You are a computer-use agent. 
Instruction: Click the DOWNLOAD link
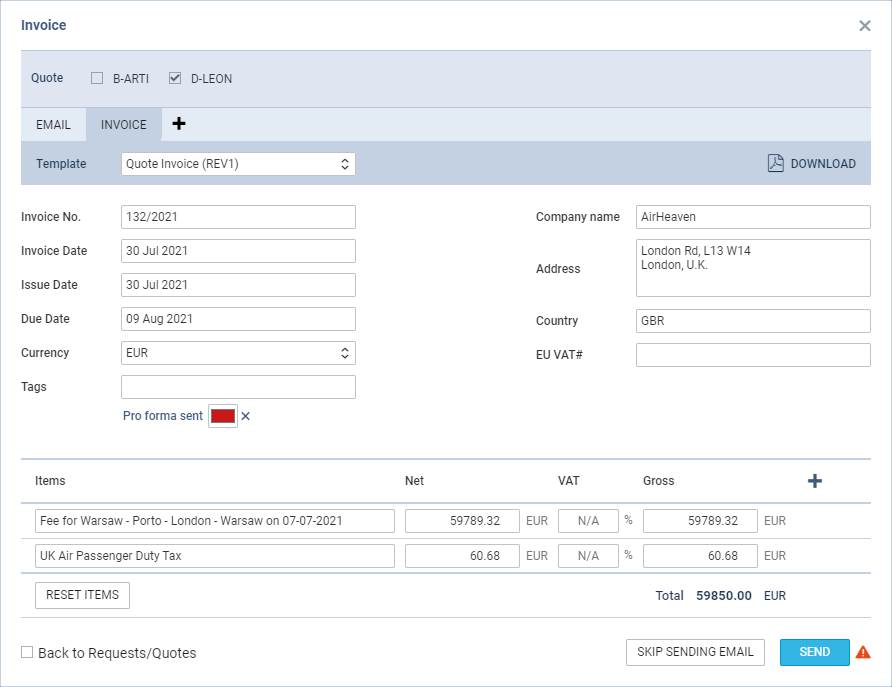coord(823,164)
